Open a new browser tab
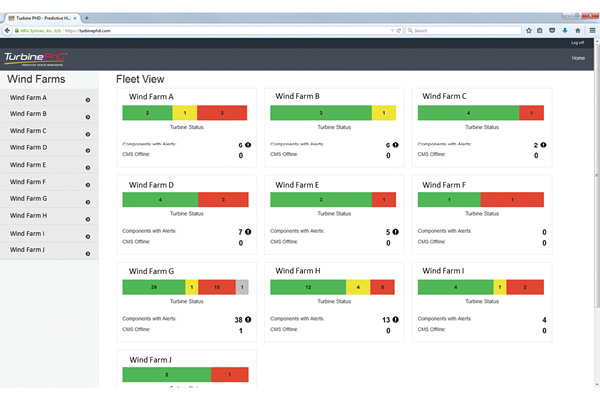This screenshot has width=600, height=400. tap(87, 18)
